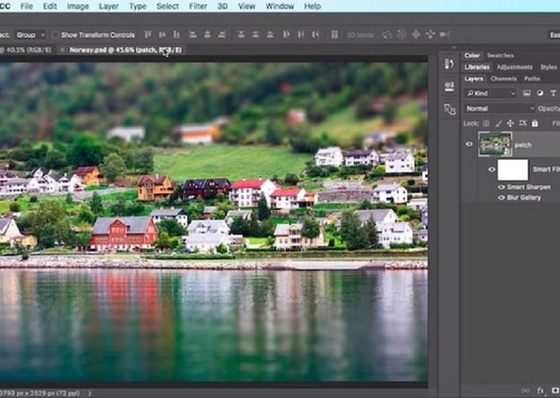Open the Kind layer filter dropdown
The image size is (560, 398).
tap(491, 93)
